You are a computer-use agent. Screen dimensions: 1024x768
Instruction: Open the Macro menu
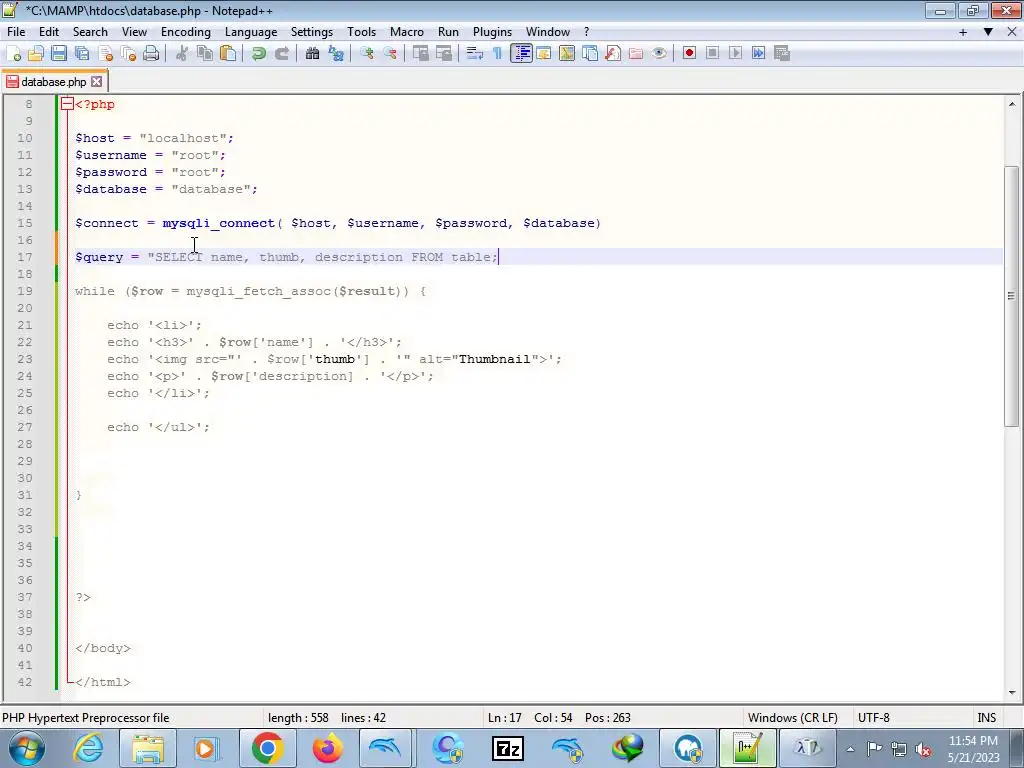407,31
